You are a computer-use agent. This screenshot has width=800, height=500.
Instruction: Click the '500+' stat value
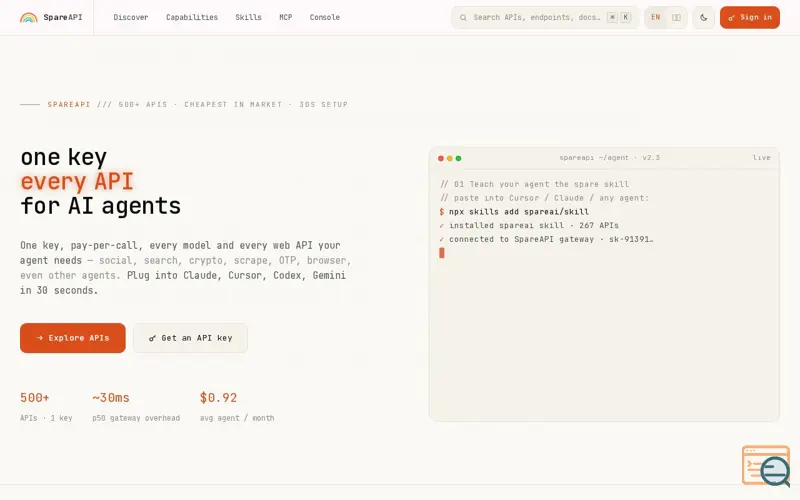coord(35,397)
